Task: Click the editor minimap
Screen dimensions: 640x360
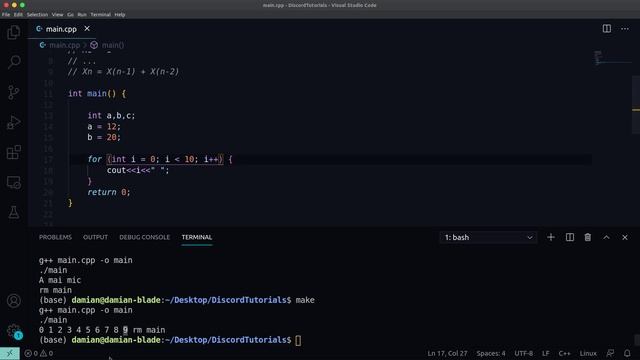Action: pos(612,58)
